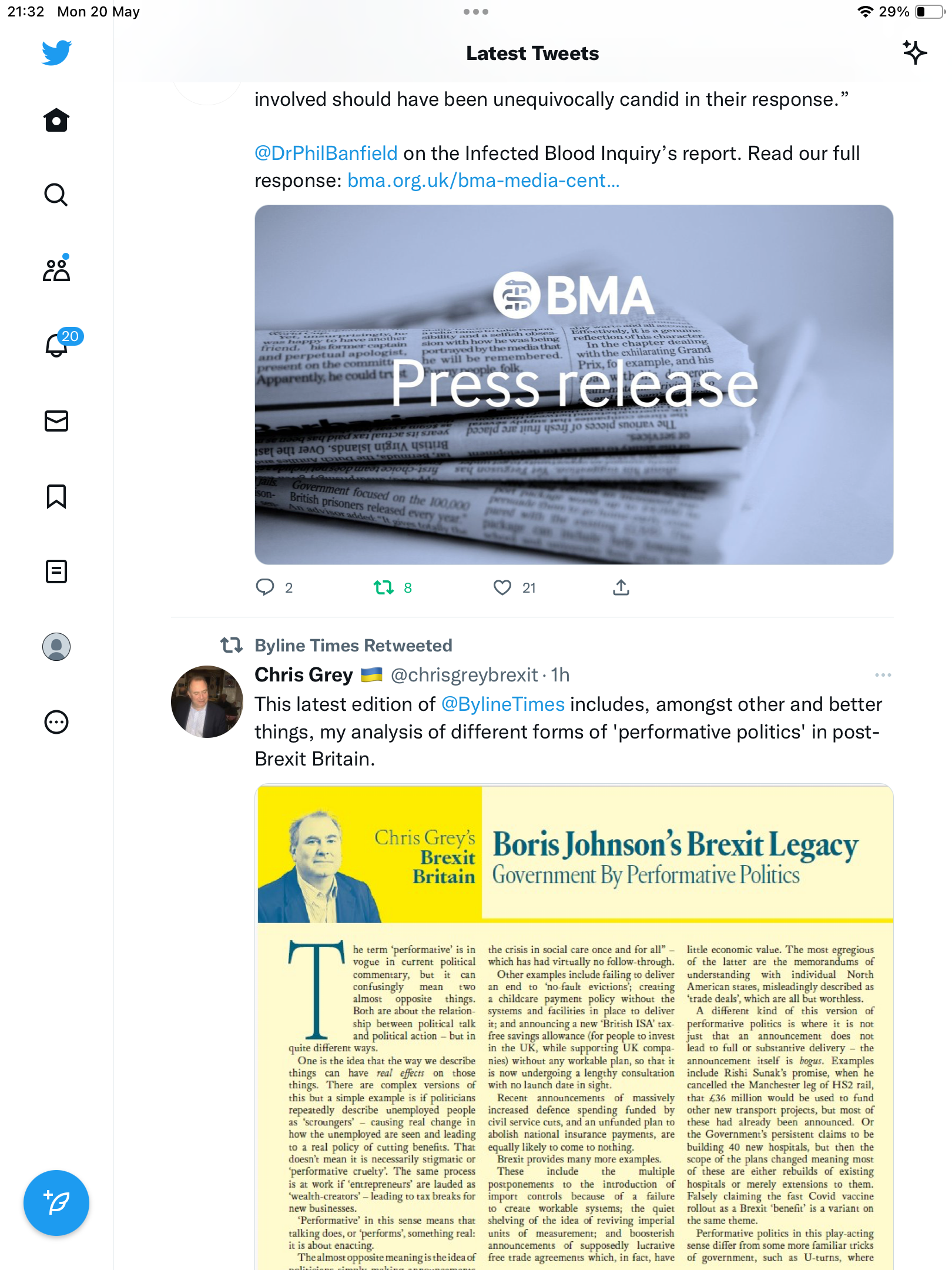Open the Profile avatar icon
The image size is (952, 1270).
point(56,647)
